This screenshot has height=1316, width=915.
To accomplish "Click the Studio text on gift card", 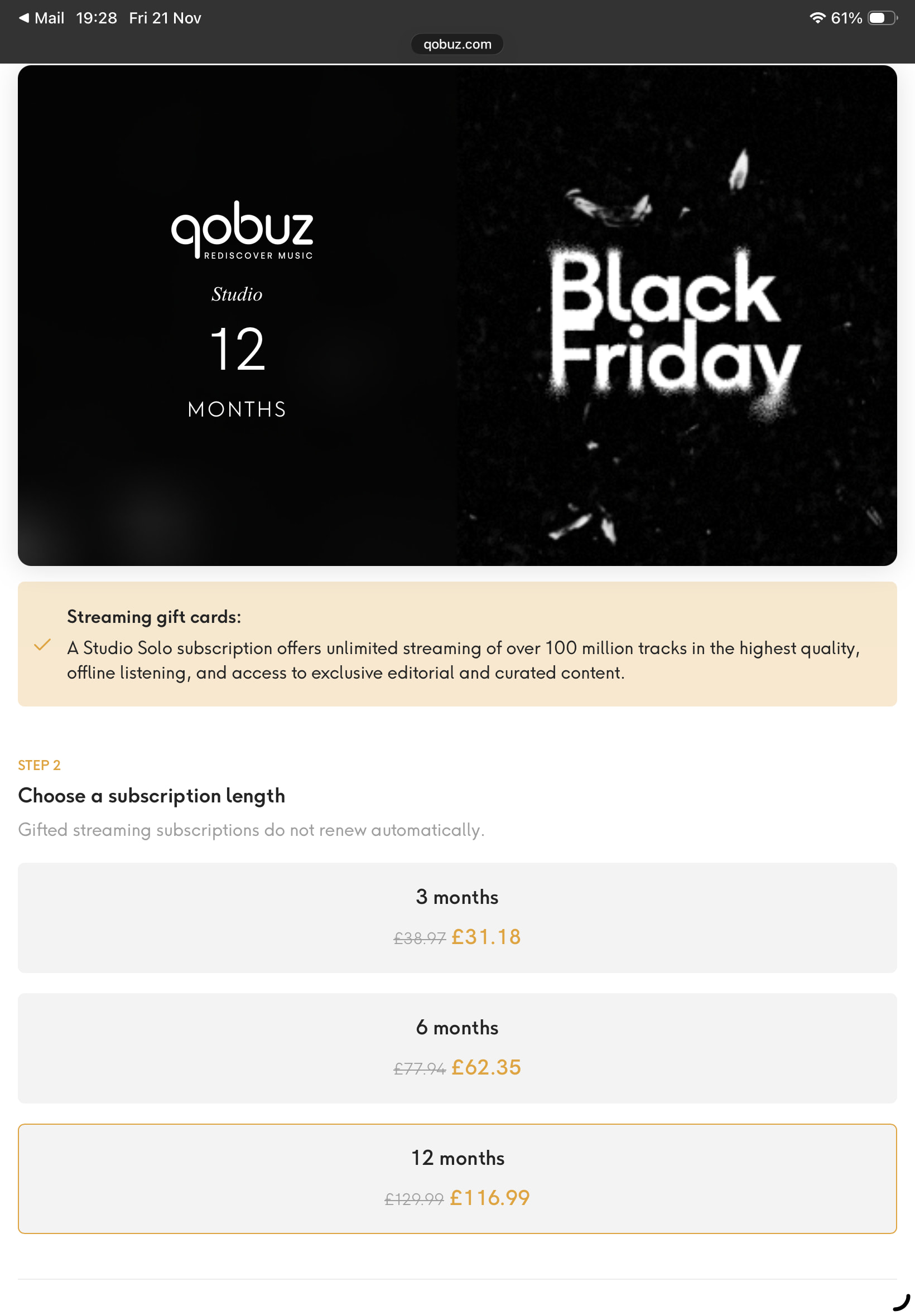I will point(237,294).
